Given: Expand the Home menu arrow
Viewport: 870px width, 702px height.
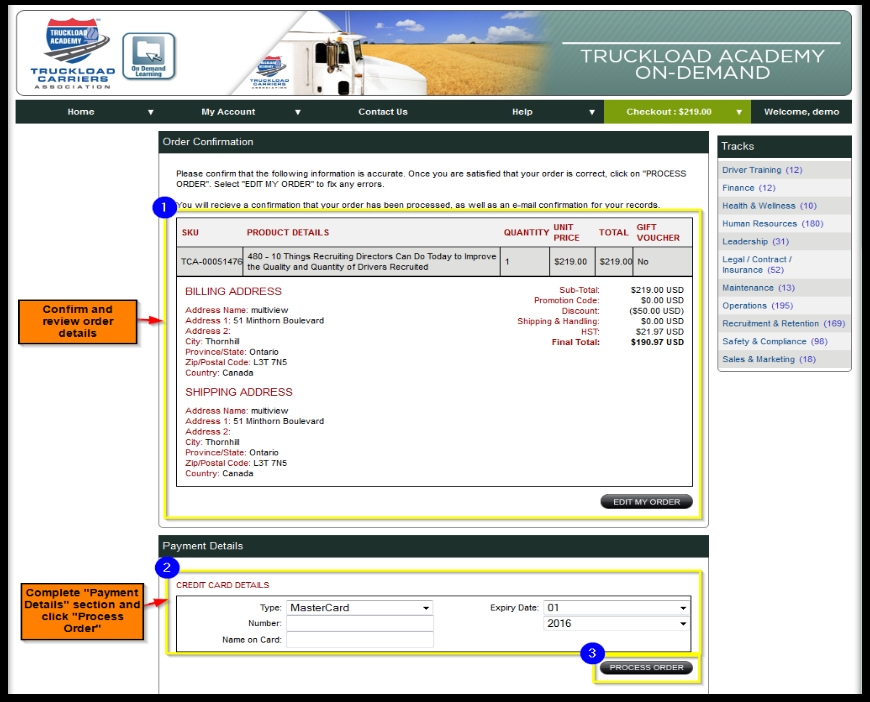Looking at the screenshot, I should point(151,112).
